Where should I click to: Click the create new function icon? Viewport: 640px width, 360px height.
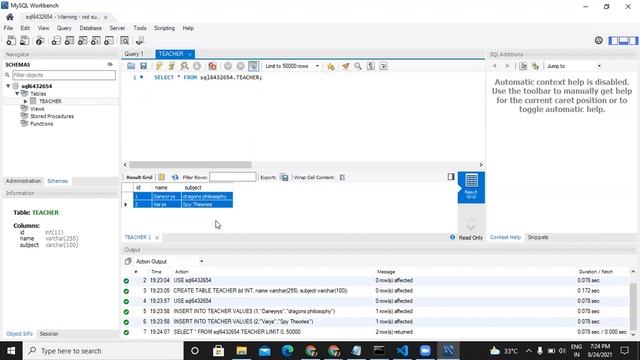coord(109,40)
